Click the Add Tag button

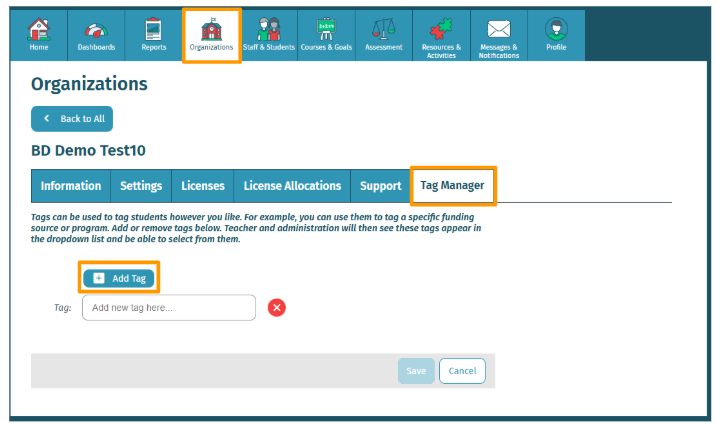pos(119,278)
